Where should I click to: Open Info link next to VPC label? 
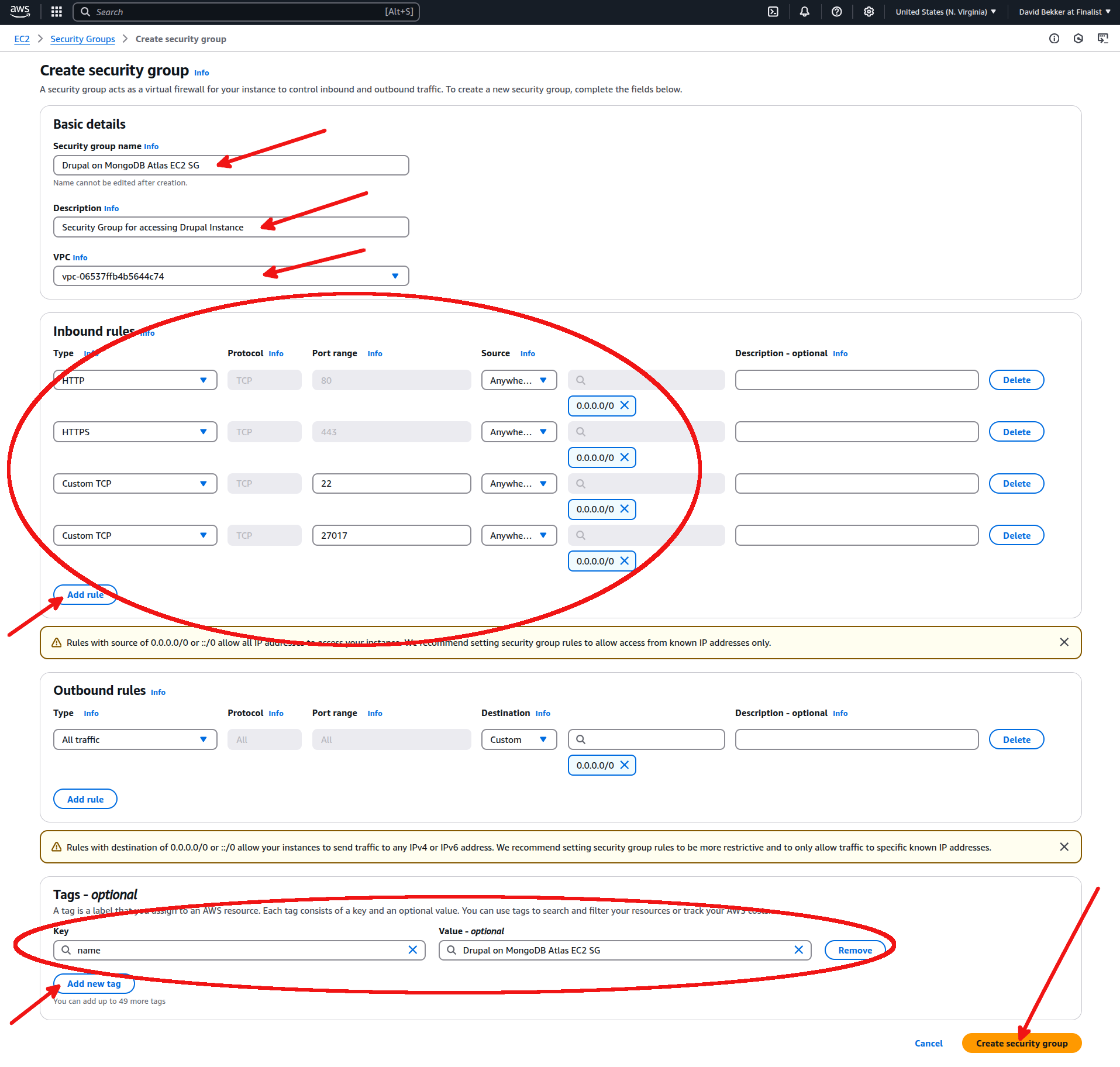[x=80, y=257]
